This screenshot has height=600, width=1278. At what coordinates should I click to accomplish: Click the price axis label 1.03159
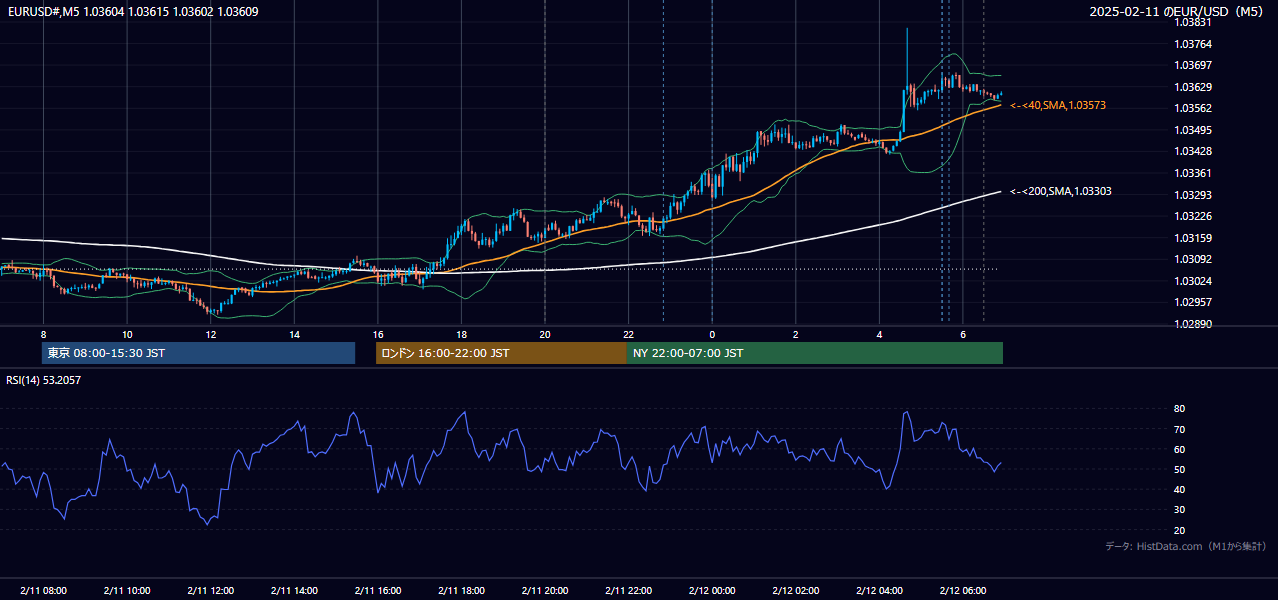[x=1192, y=238]
